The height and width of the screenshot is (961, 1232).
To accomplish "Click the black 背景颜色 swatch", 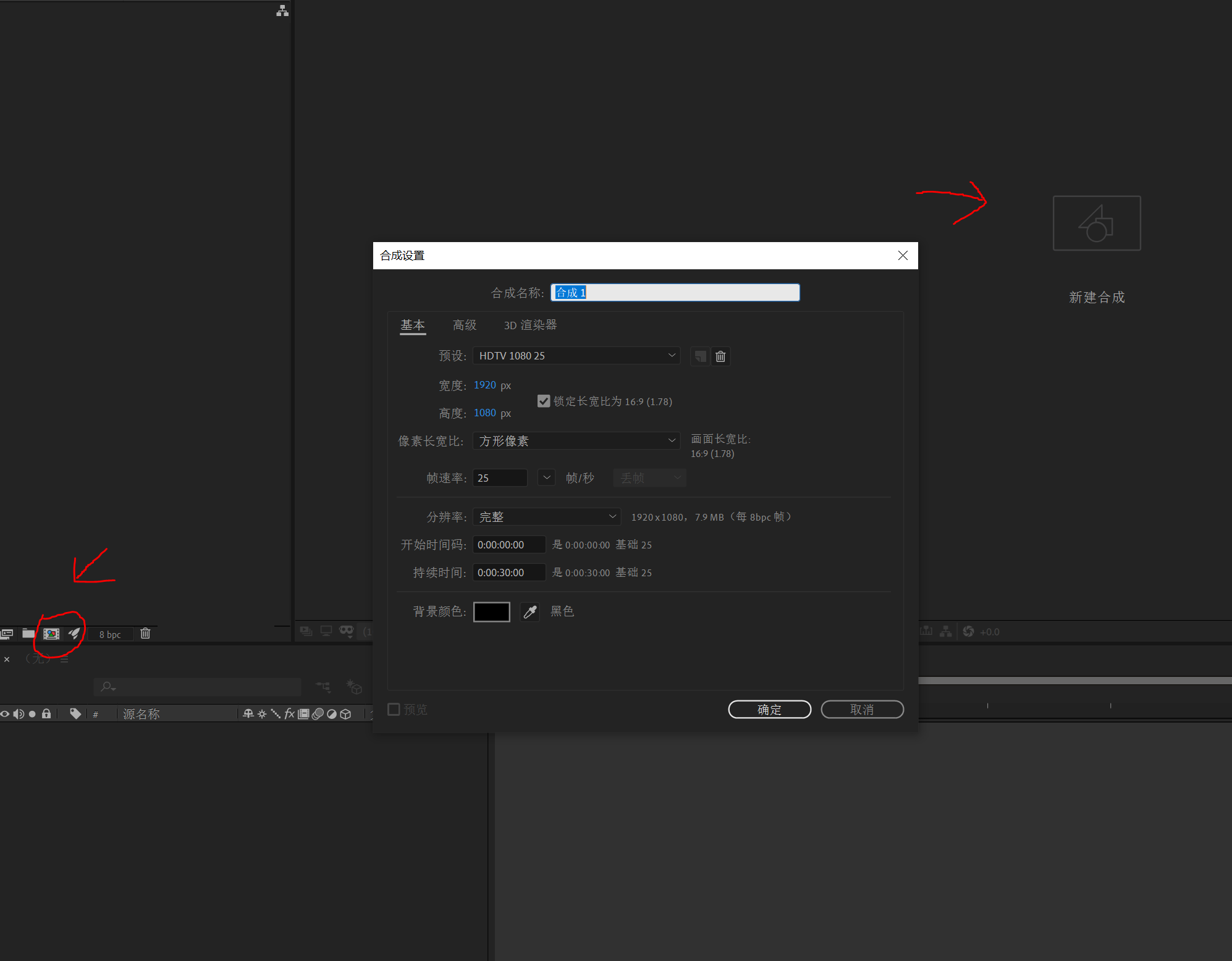I will point(492,611).
